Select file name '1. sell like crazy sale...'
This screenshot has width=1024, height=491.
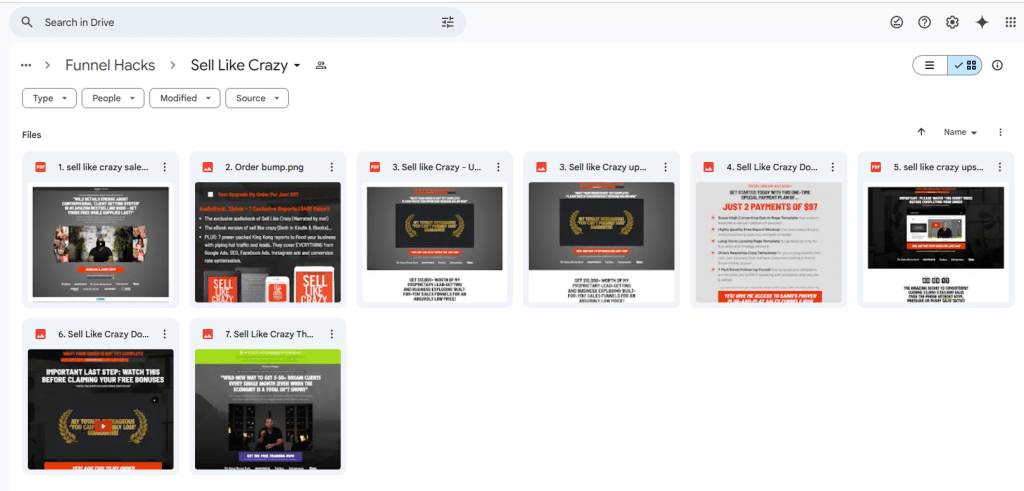[x=103, y=167]
